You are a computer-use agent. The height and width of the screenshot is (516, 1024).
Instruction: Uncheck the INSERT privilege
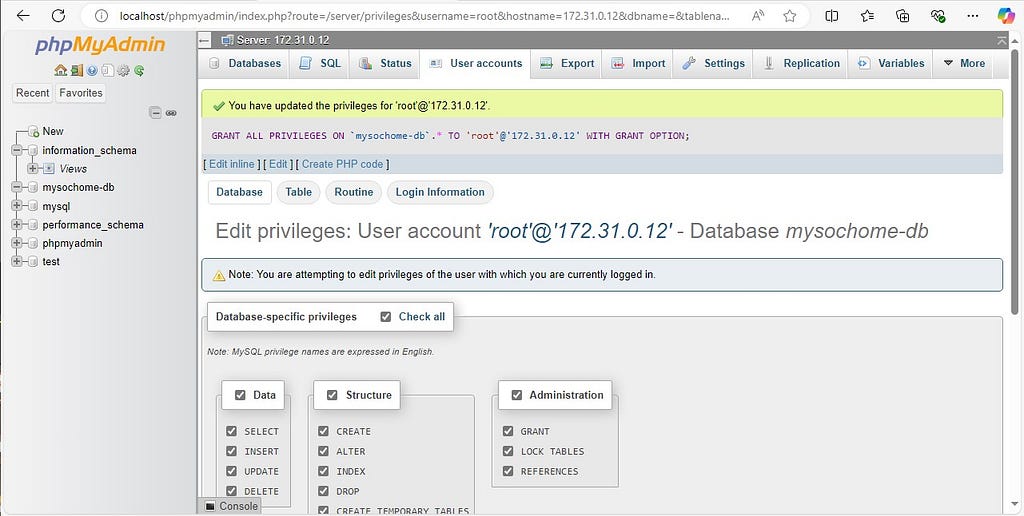coord(231,451)
